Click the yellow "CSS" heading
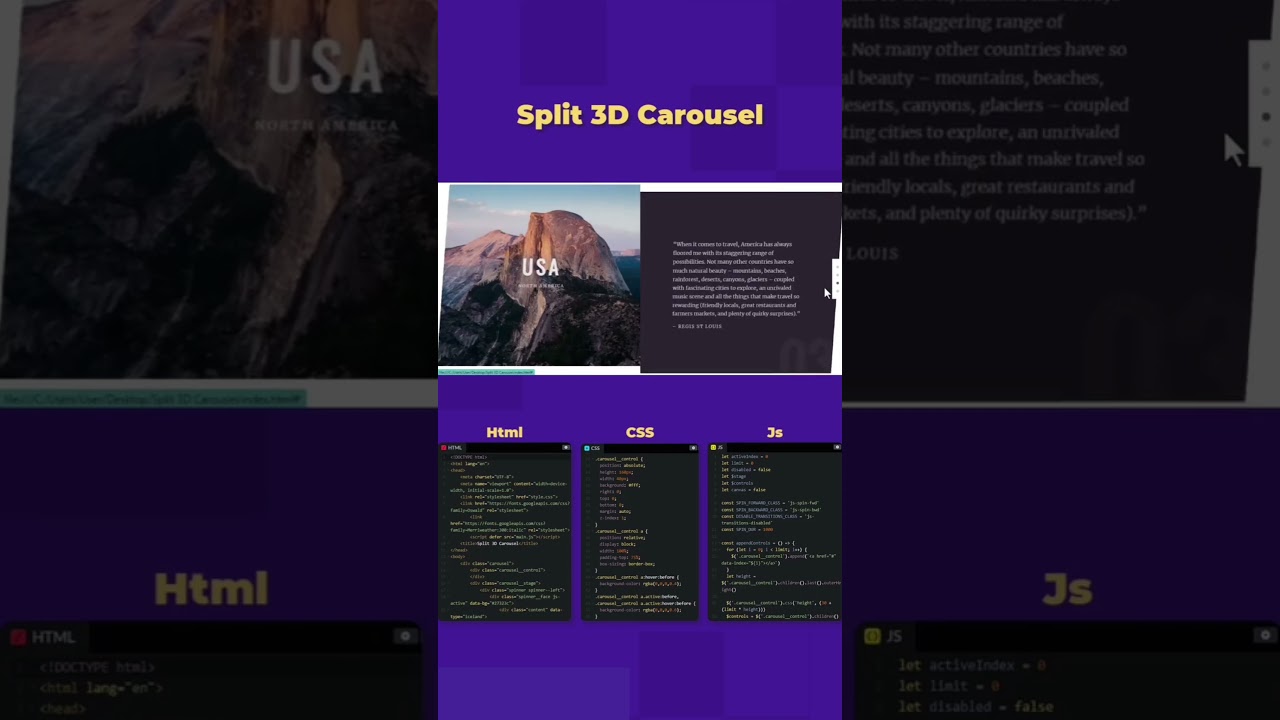The height and width of the screenshot is (720, 1280). coord(640,432)
